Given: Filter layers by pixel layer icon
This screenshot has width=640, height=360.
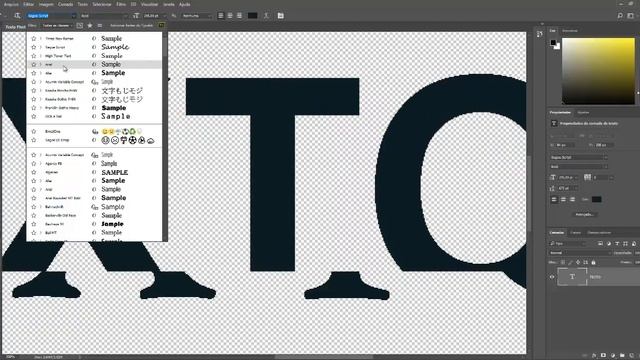Looking at the screenshot, I should point(600,244).
